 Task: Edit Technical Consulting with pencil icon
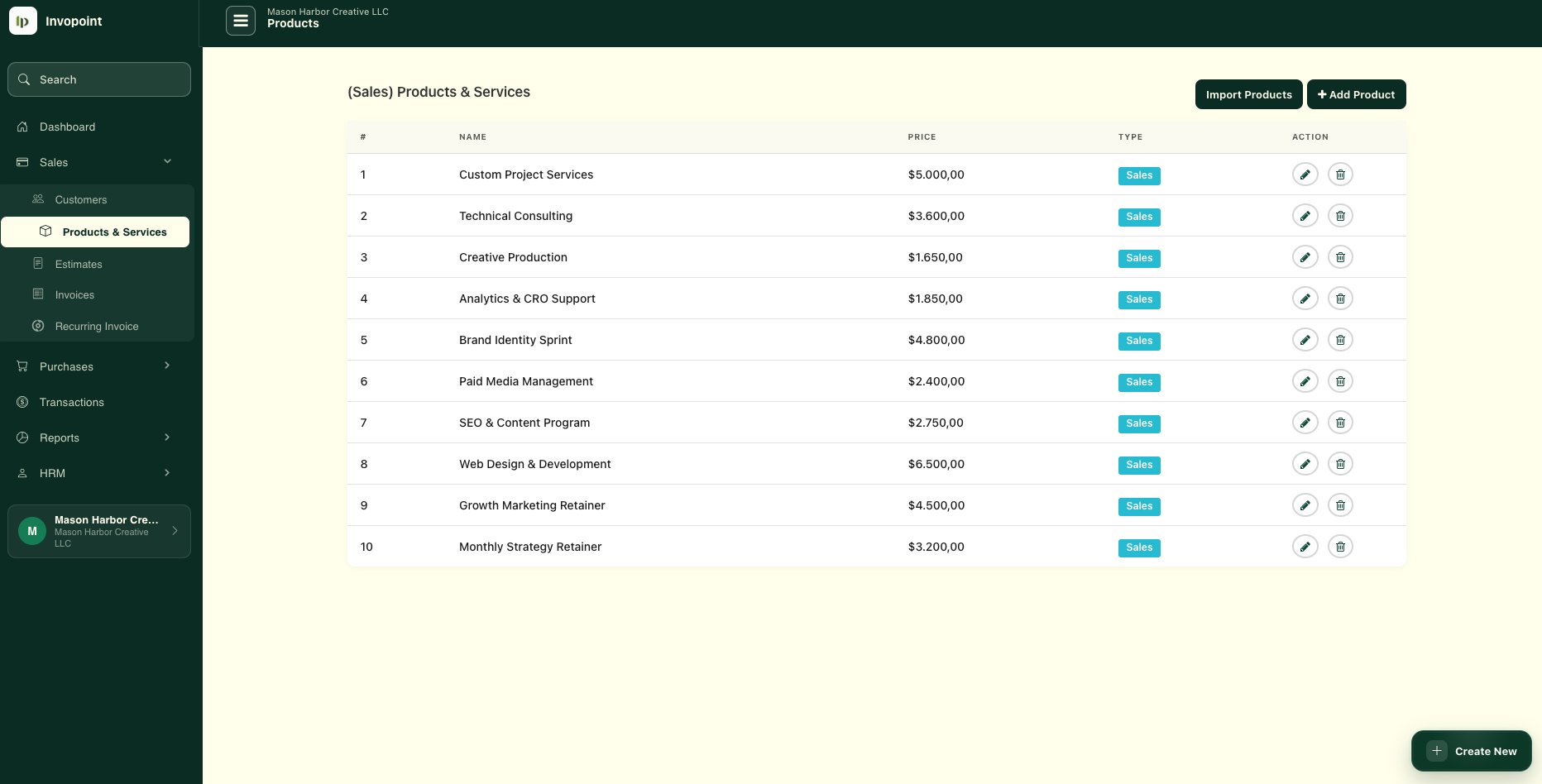point(1305,216)
